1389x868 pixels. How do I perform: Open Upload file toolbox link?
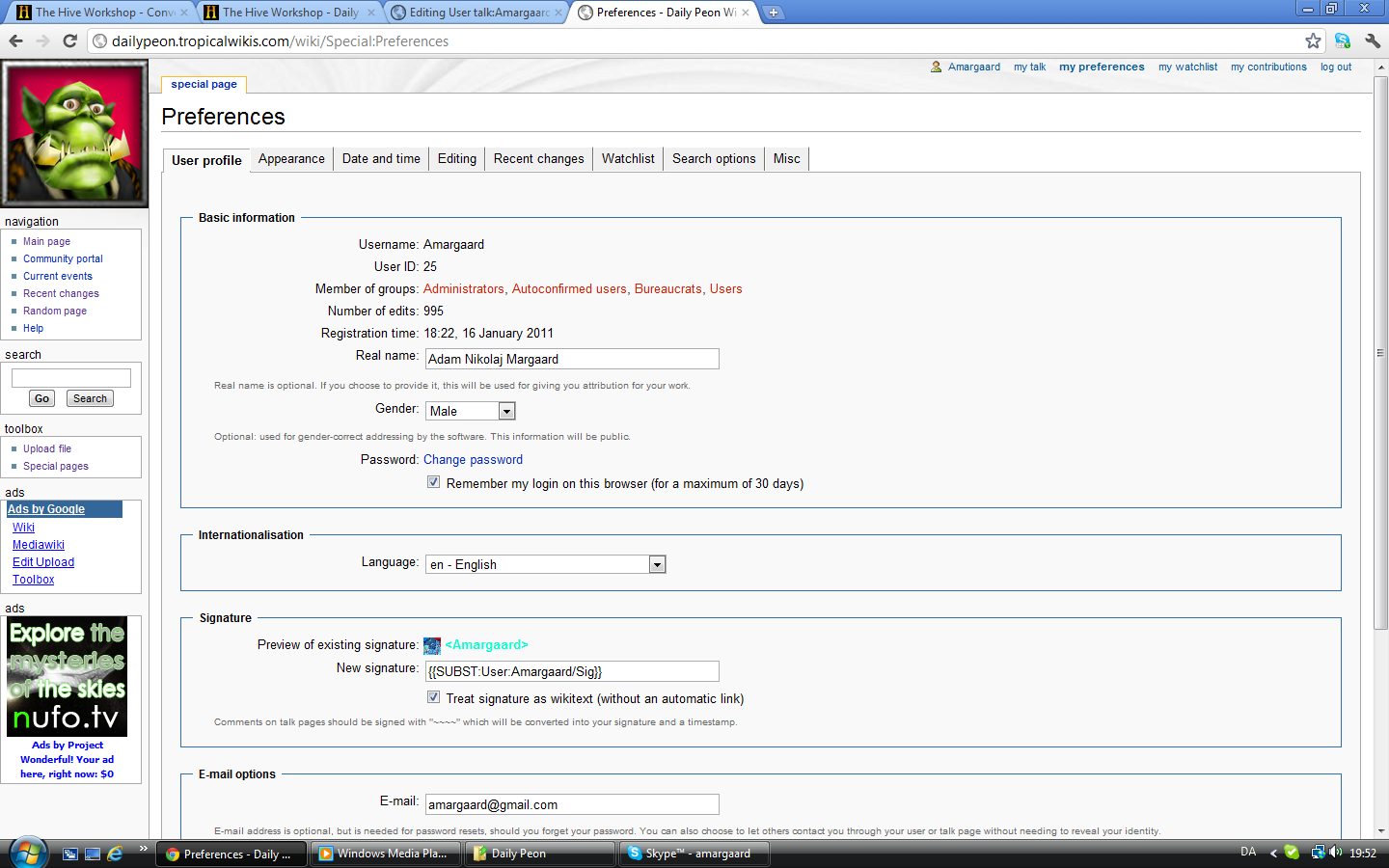coord(47,449)
